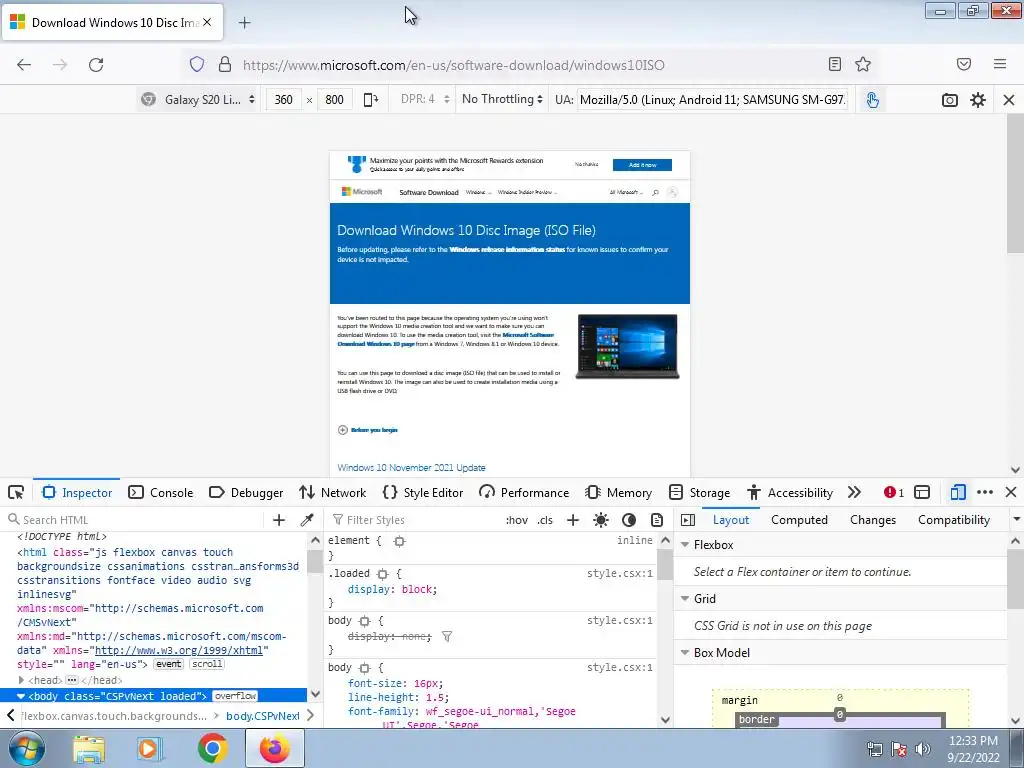Select iframe target document icon
This screenshot has width=1024, height=768.
pyautogui.click(x=922, y=492)
